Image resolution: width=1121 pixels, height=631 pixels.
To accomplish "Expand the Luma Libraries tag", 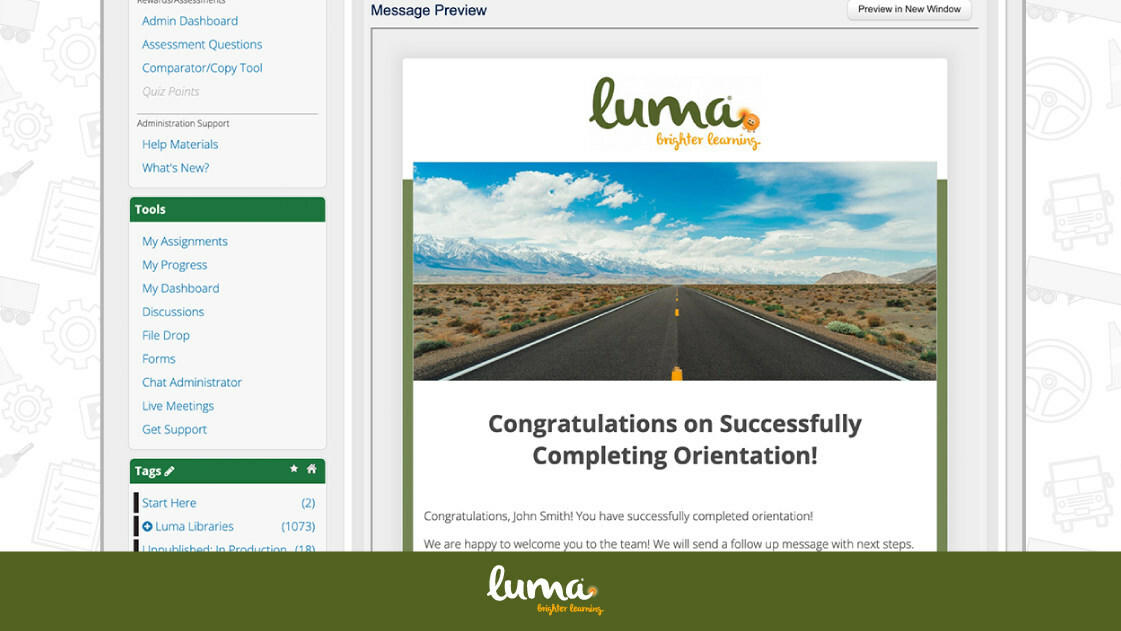I will [x=148, y=526].
